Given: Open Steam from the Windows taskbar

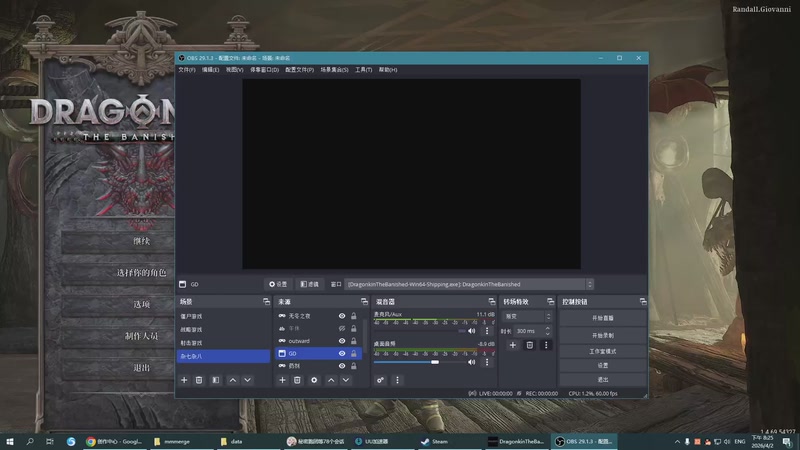Looking at the screenshot, I should click(451, 441).
